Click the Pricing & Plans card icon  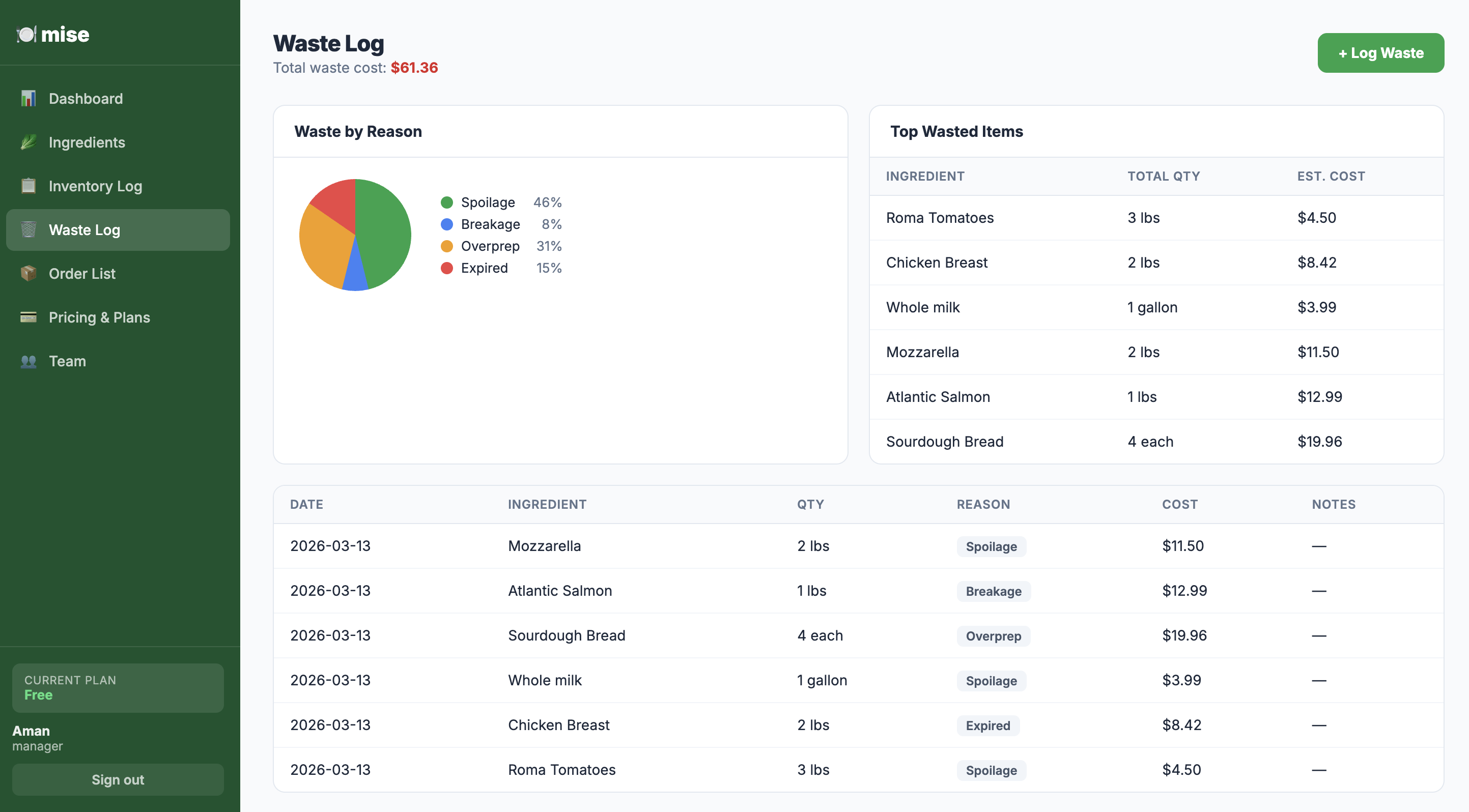tap(29, 317)
